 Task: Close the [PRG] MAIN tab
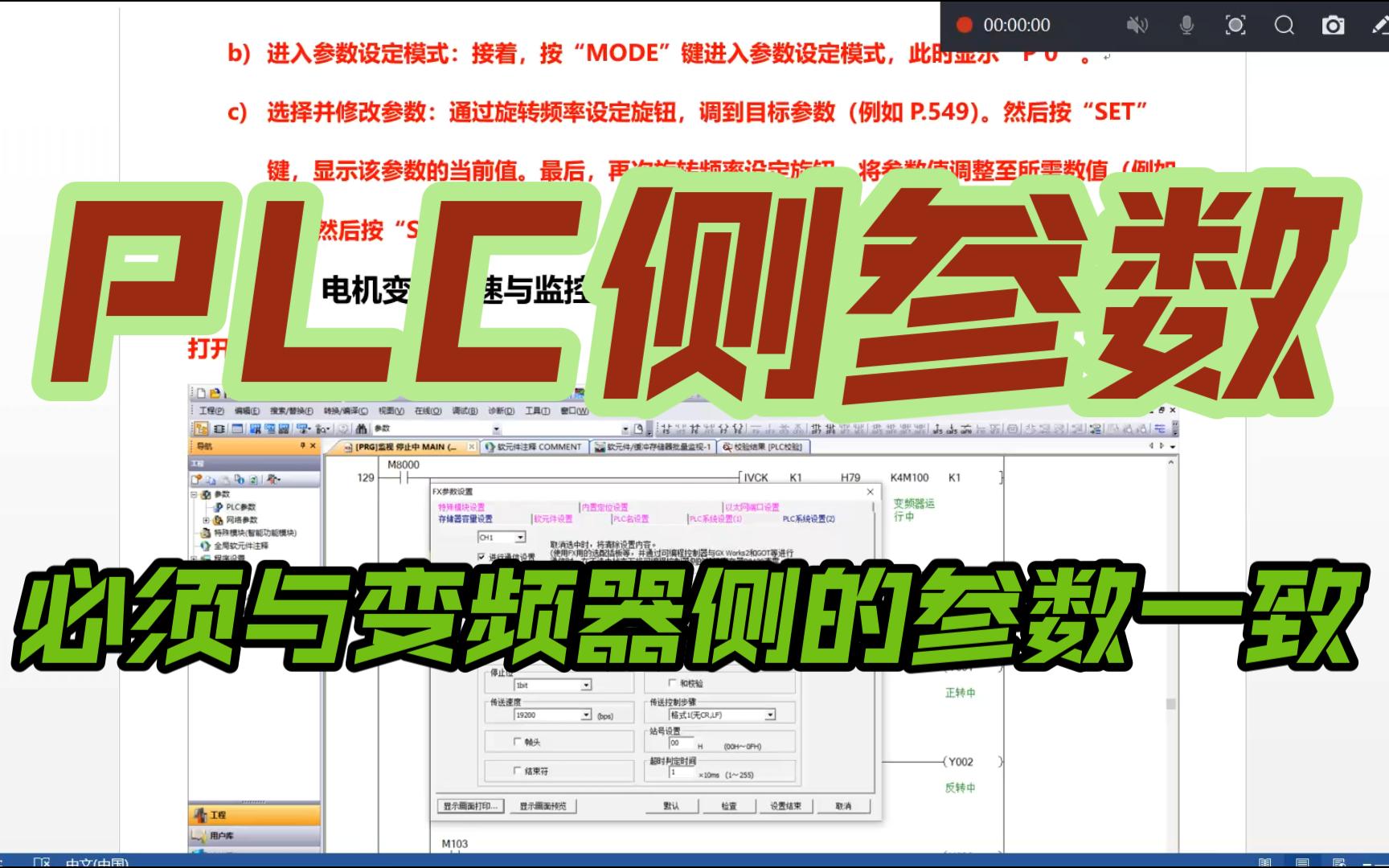472,447
